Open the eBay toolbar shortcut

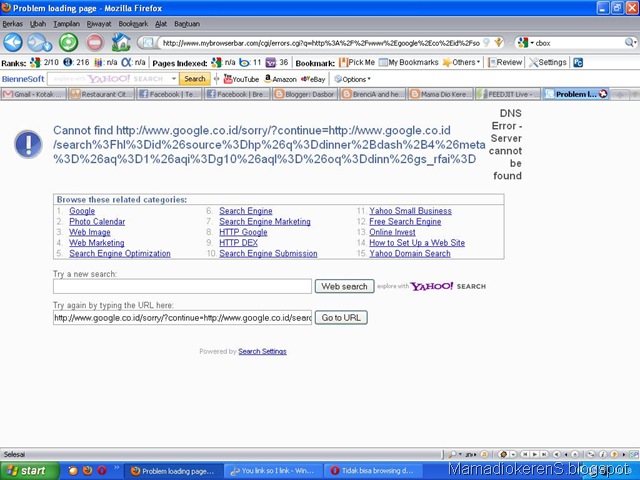313,79
